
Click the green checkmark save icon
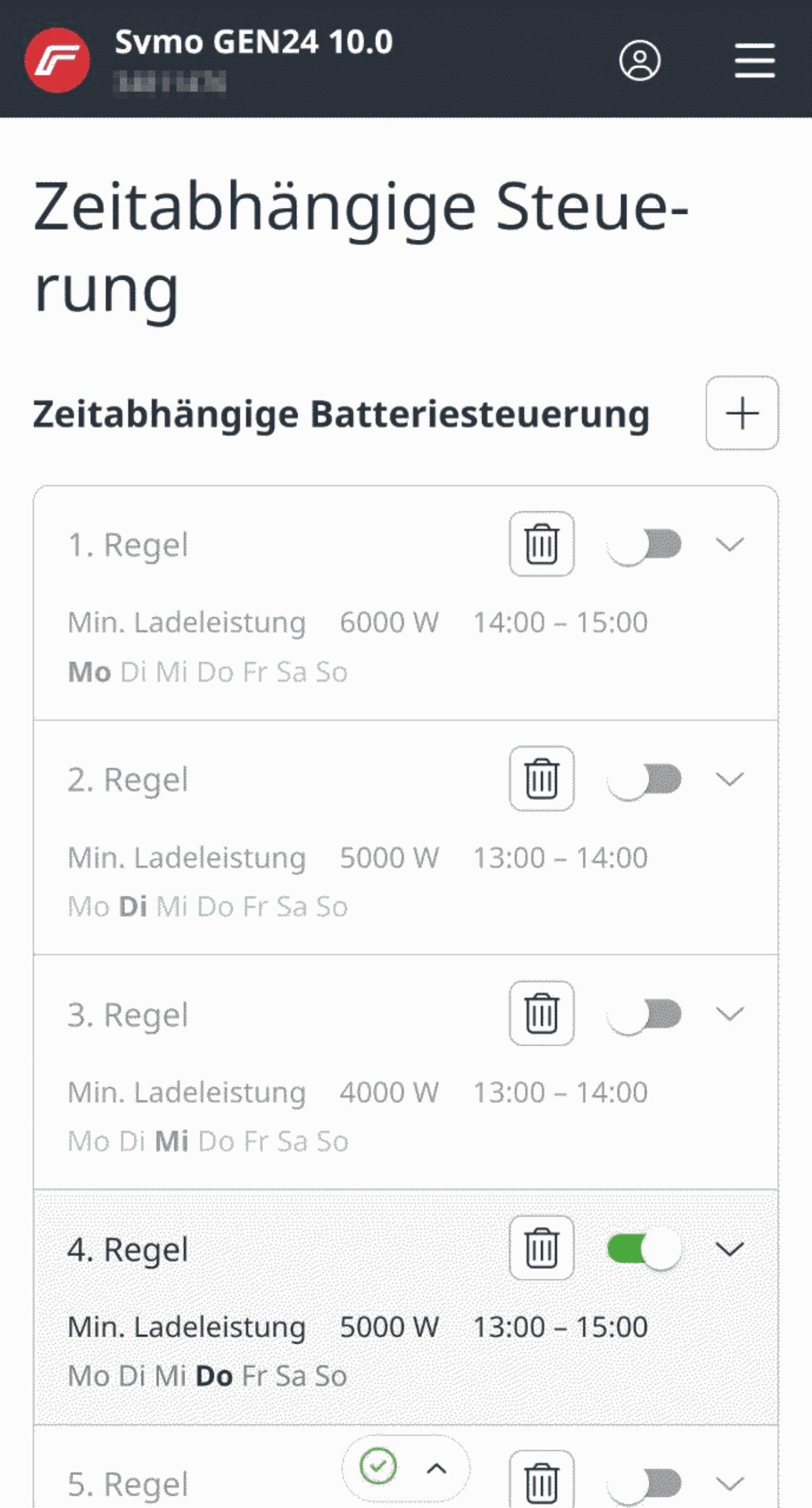coord(378,1466)
